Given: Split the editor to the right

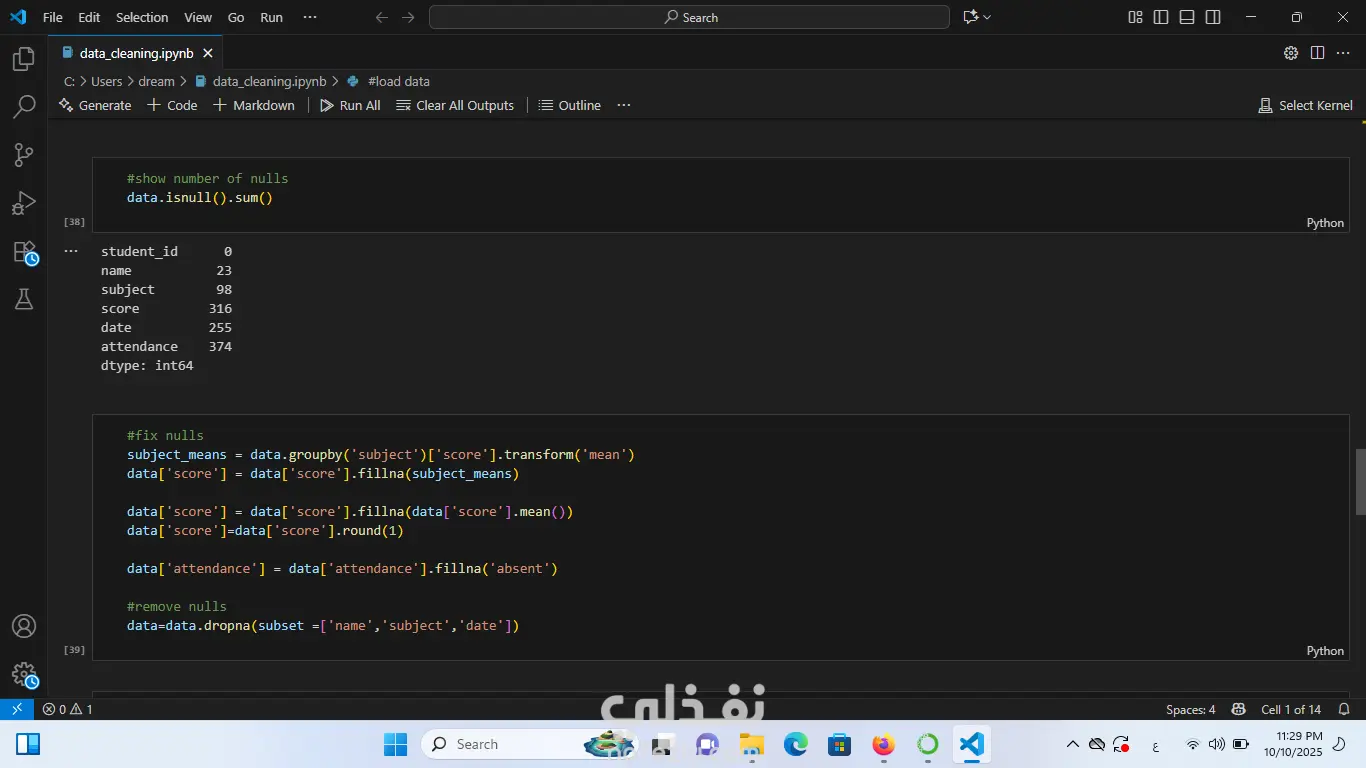Looking at the screenshot, I should coord(1317,53).
